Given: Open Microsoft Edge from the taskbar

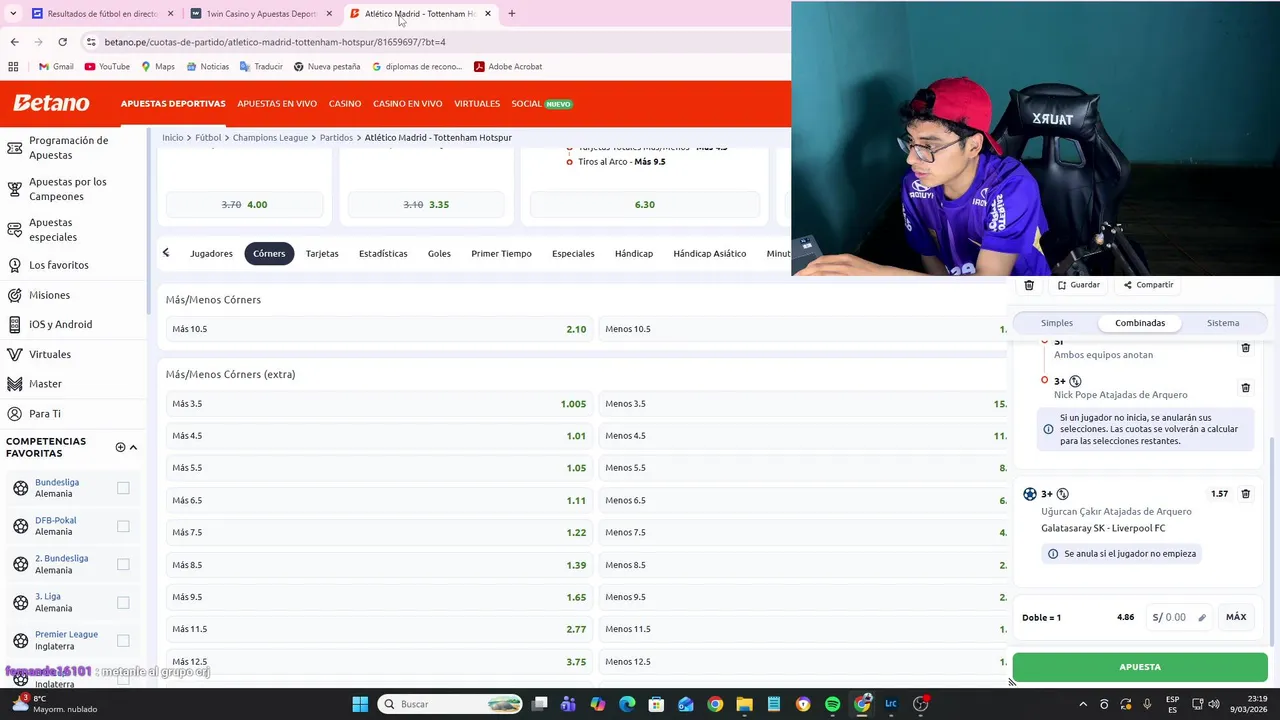Looking at the screenshot, I should pos(627,704).
